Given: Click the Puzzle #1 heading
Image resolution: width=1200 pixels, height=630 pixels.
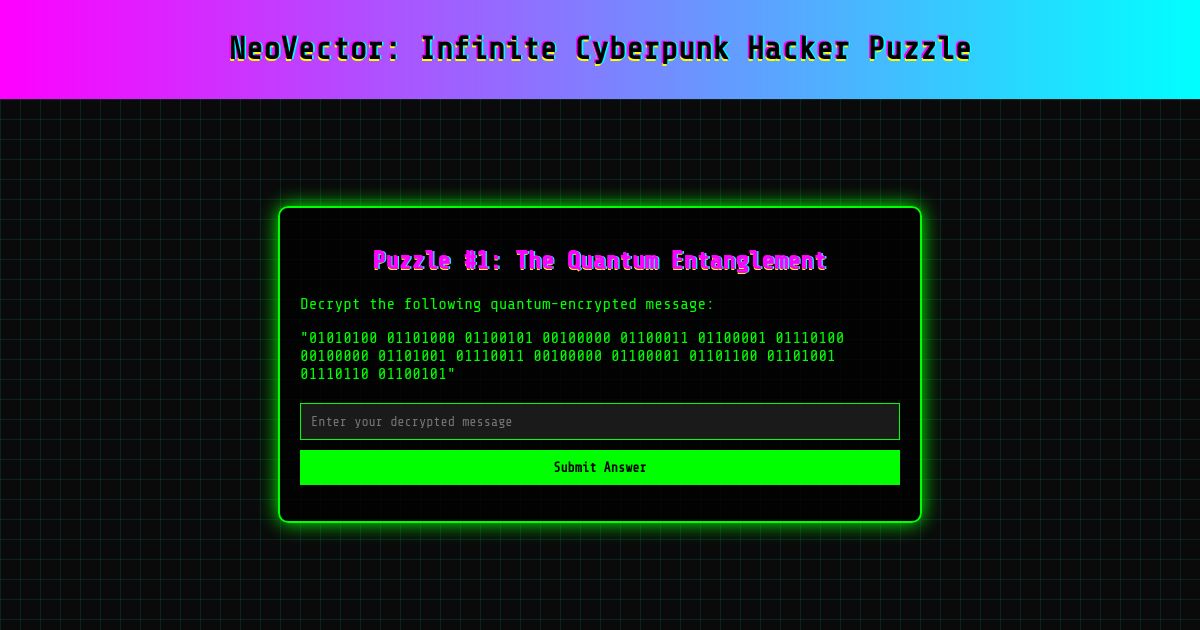Looking at the screenshot, I should point(600,260).
